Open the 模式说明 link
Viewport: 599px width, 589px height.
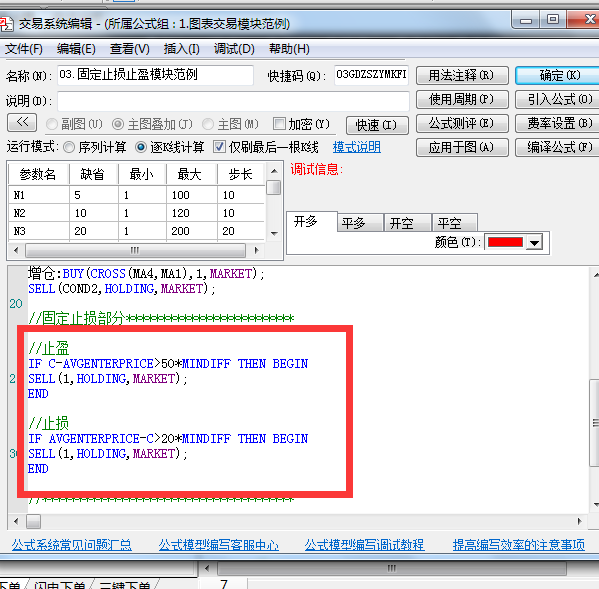(356, 147)
